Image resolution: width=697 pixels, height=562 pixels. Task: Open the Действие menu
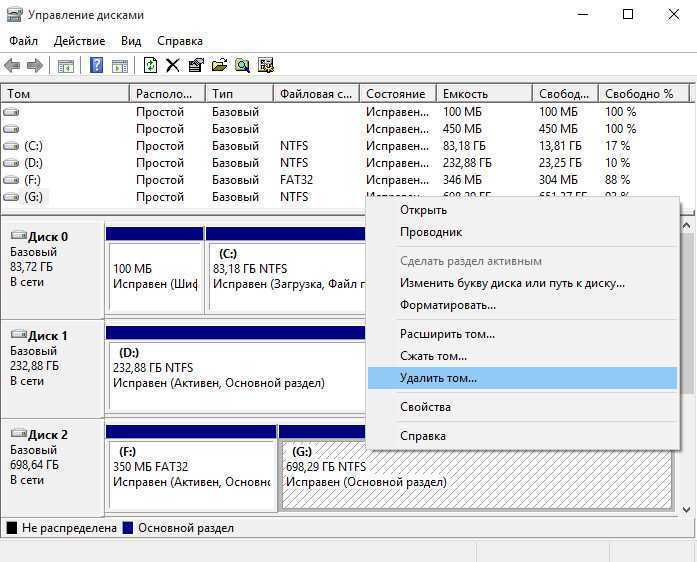click(x=80, y=41)
